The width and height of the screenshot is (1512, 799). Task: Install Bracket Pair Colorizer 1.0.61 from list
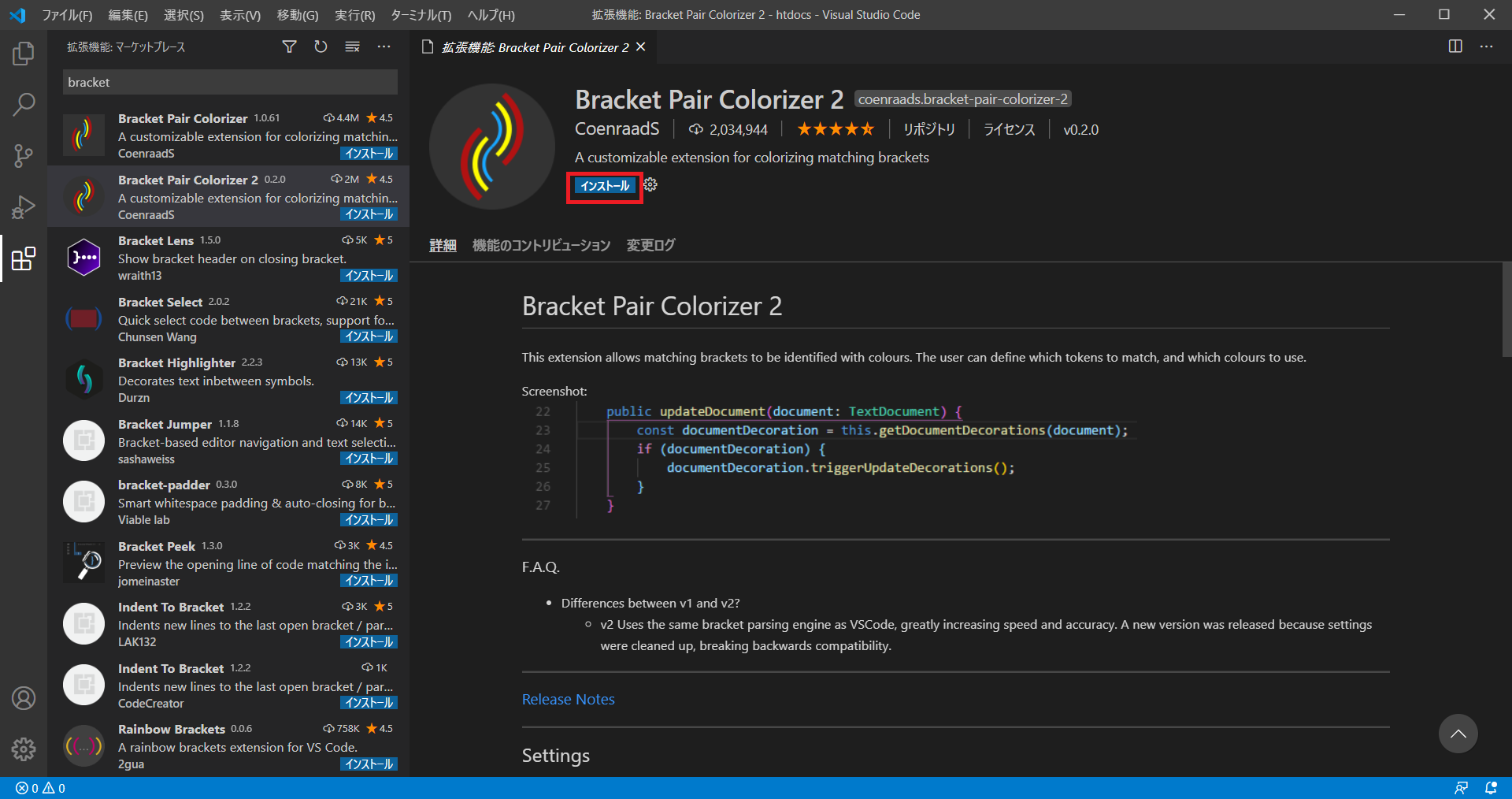pos(369,154)
